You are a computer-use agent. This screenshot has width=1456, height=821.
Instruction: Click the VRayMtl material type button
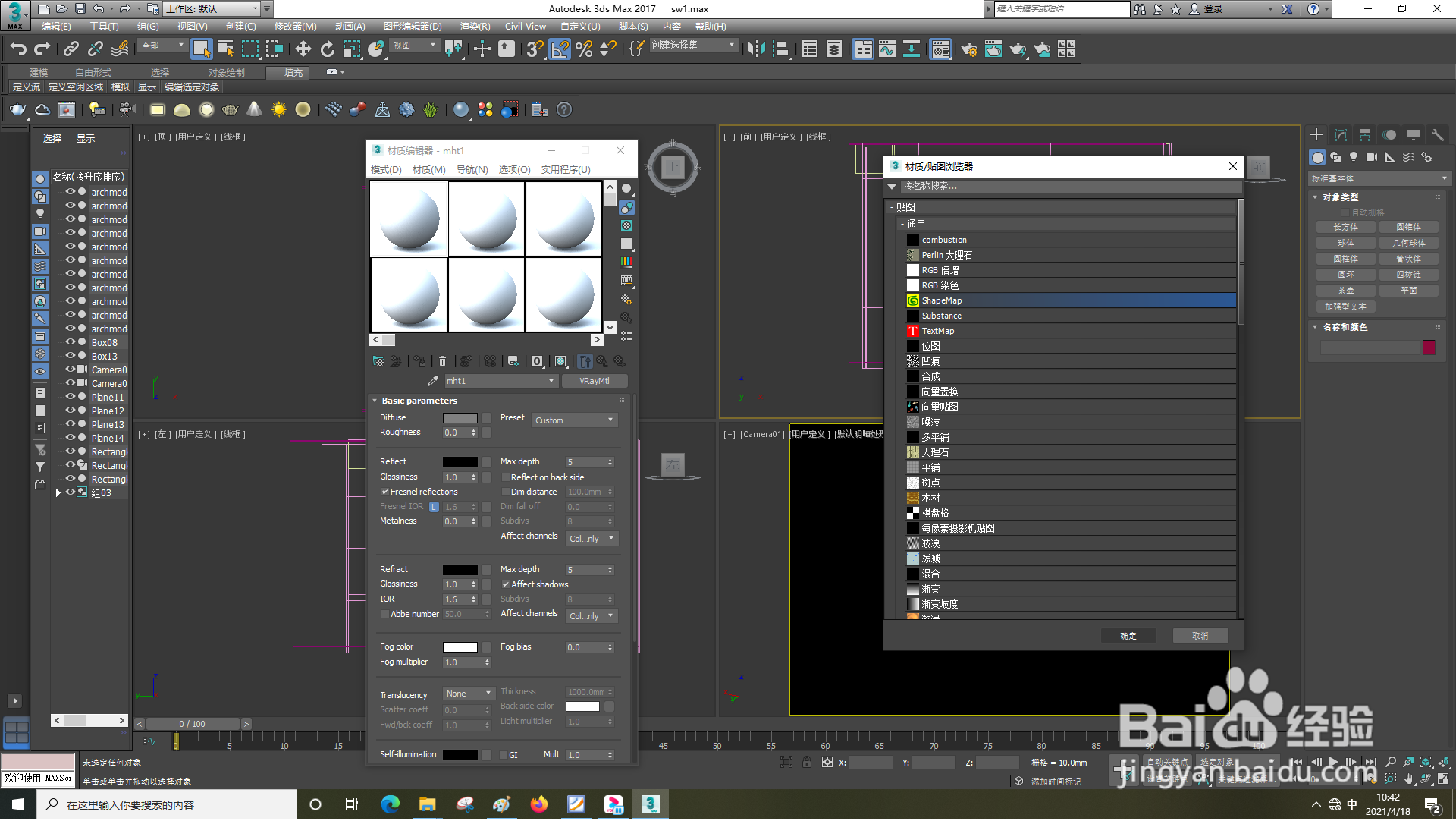tap(594, 381)
